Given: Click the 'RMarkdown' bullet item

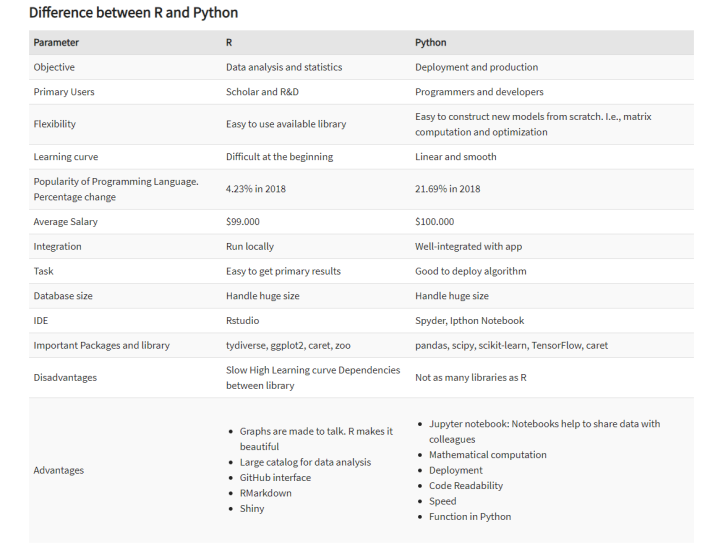Looking at the screenshot, I should click(266, 493).
